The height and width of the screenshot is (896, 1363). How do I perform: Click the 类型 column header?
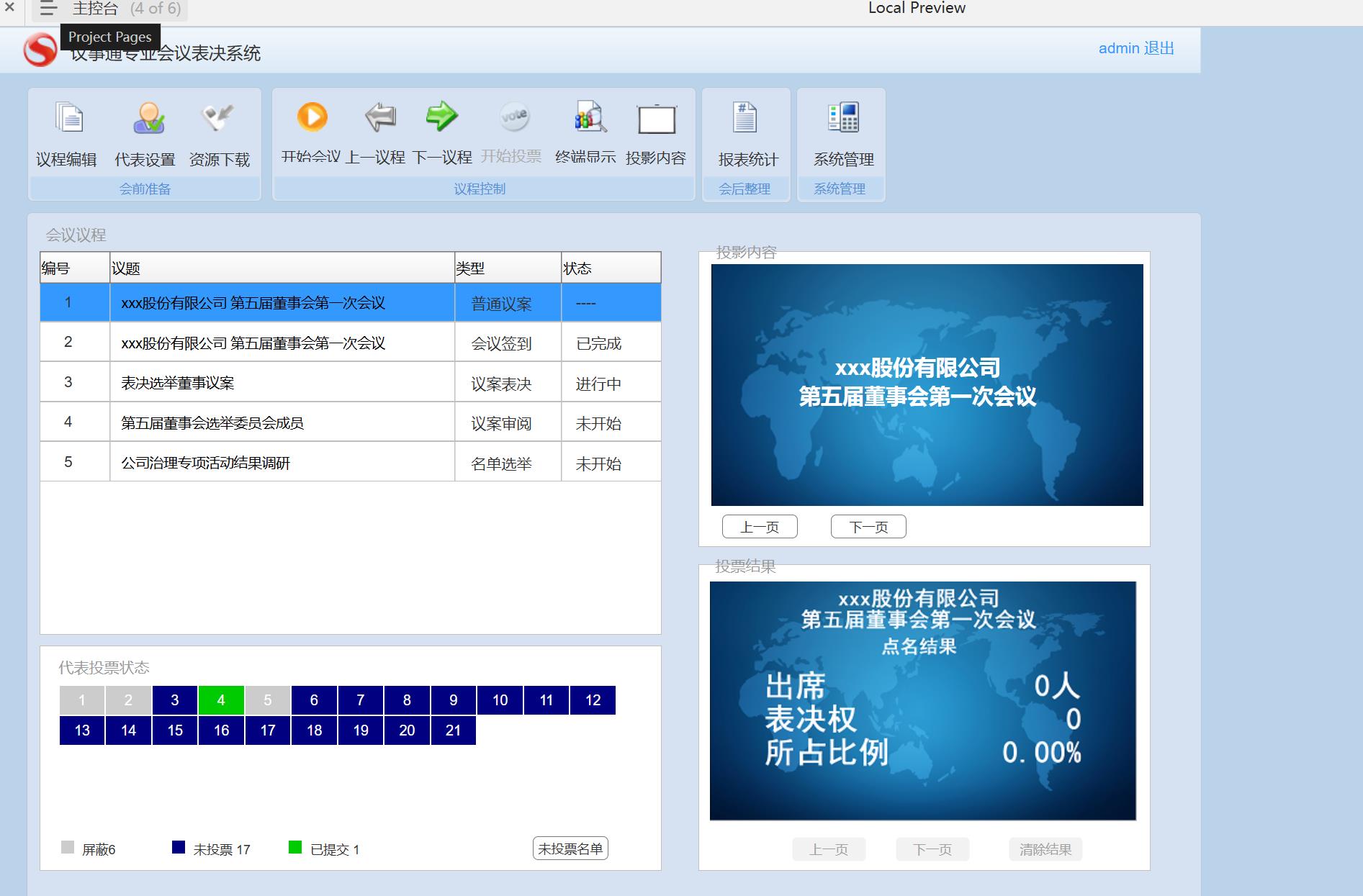(x=508, y=268)
